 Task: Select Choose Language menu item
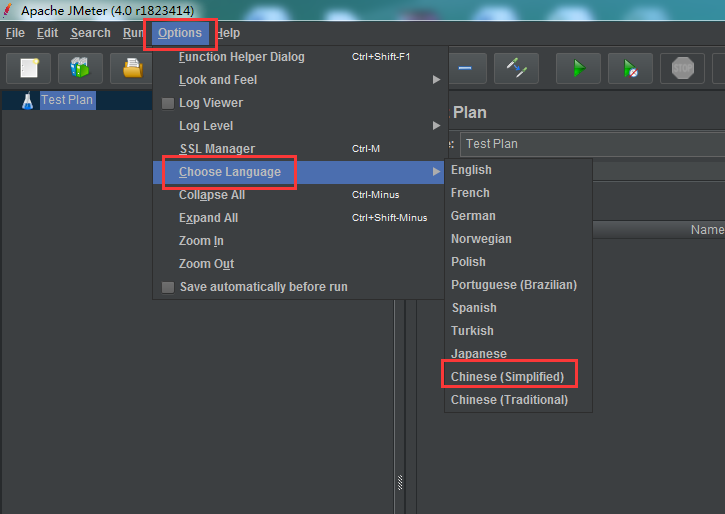click(x=299, y=172)
